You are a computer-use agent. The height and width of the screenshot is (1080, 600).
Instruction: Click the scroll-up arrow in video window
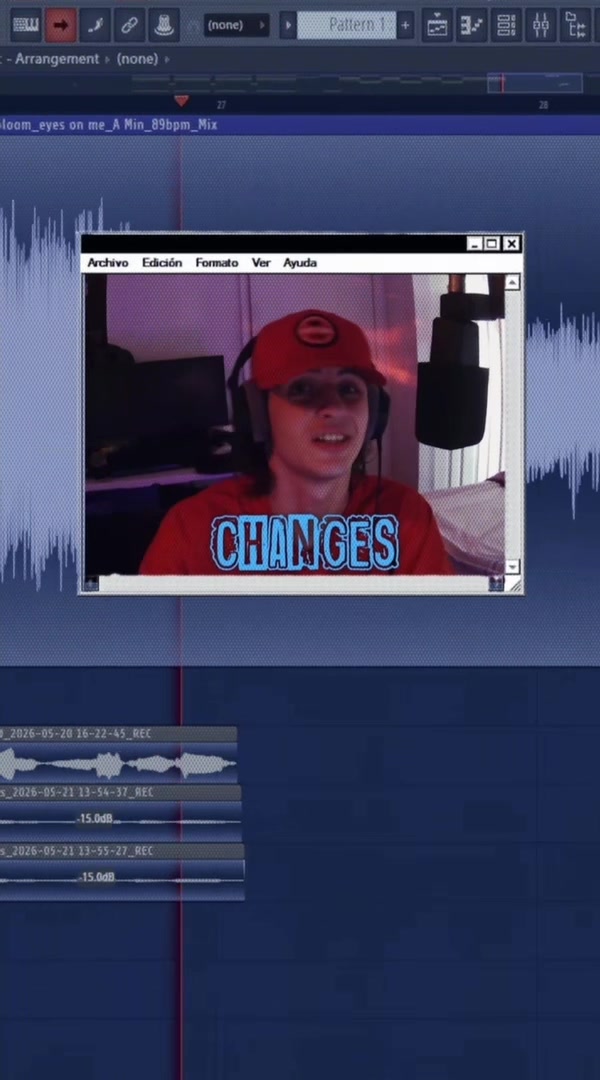coord(513,282)
